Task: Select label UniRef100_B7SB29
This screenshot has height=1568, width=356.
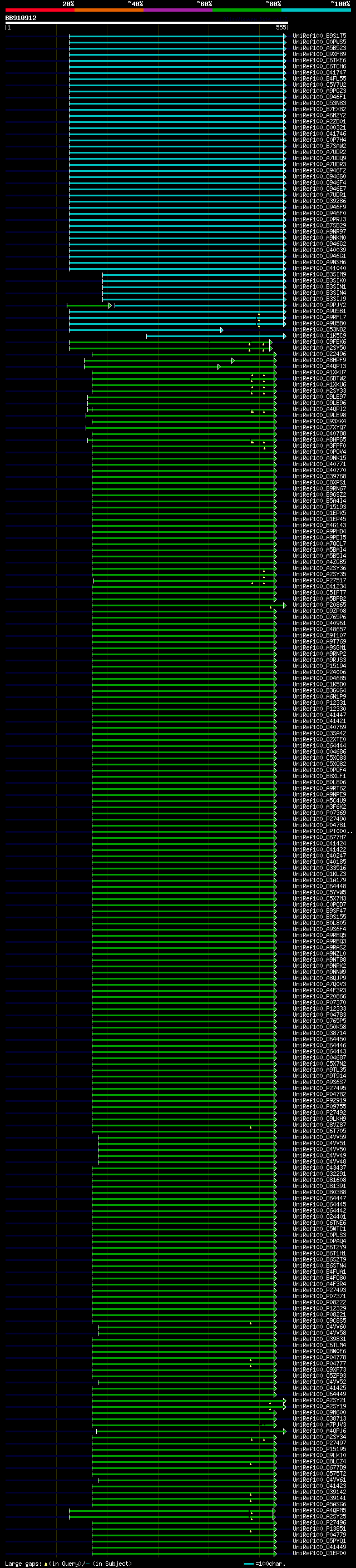Action: (319, 226)
